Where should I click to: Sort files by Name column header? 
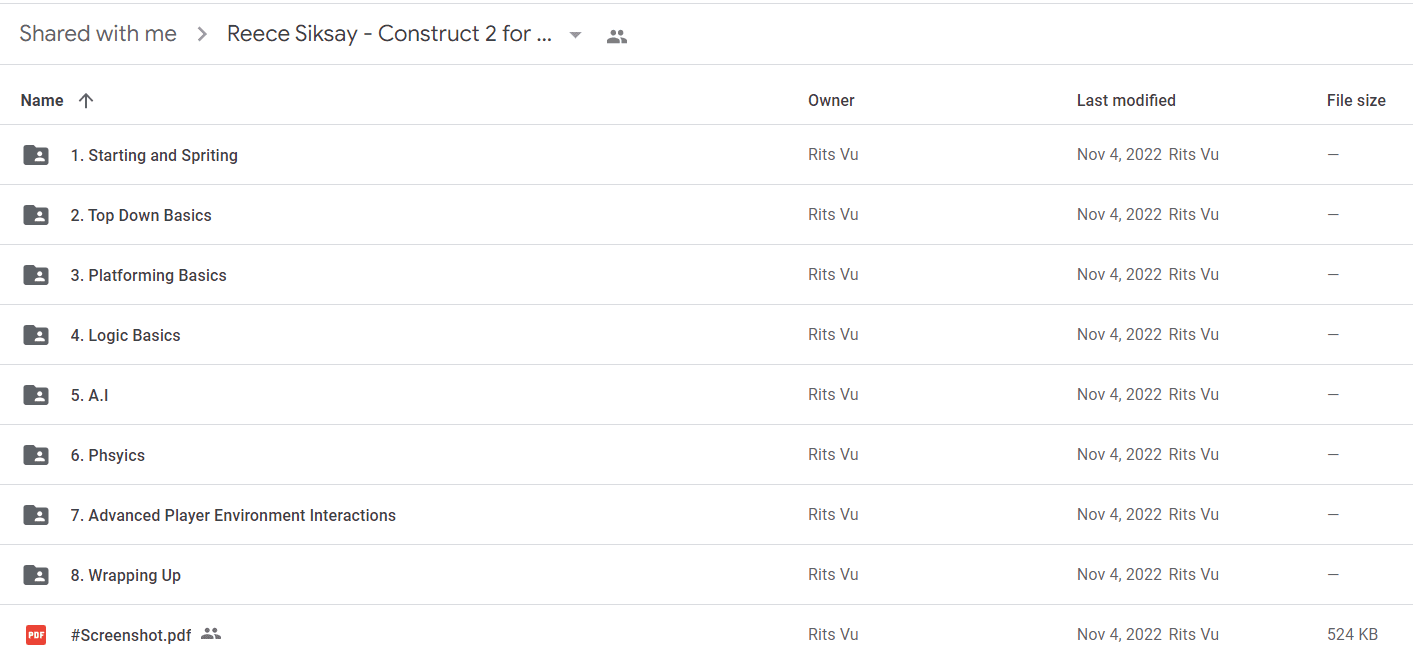coord(42,100)
